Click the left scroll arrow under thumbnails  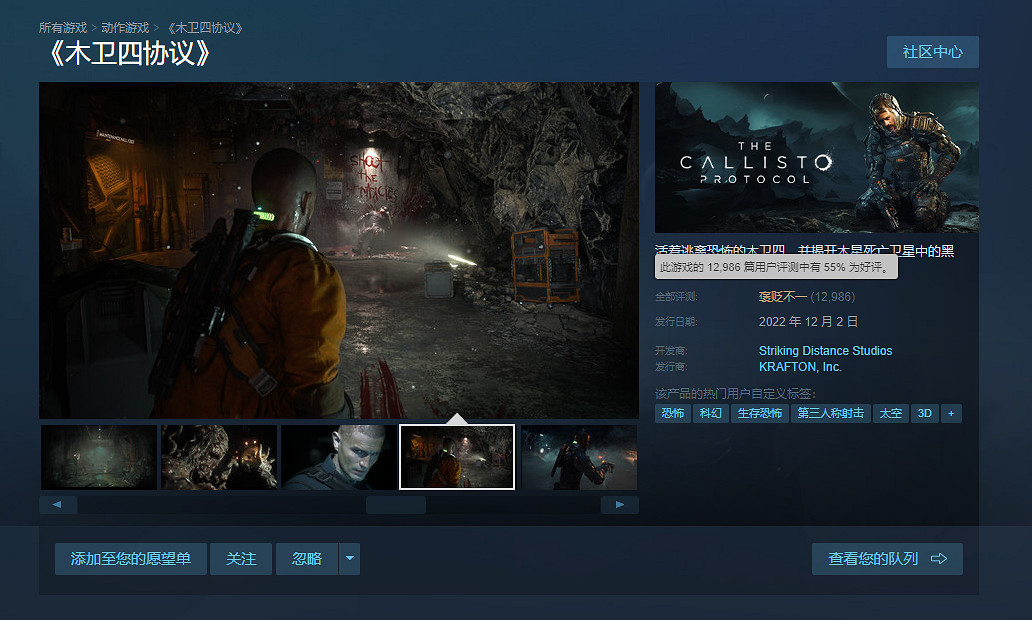point(57,505)
